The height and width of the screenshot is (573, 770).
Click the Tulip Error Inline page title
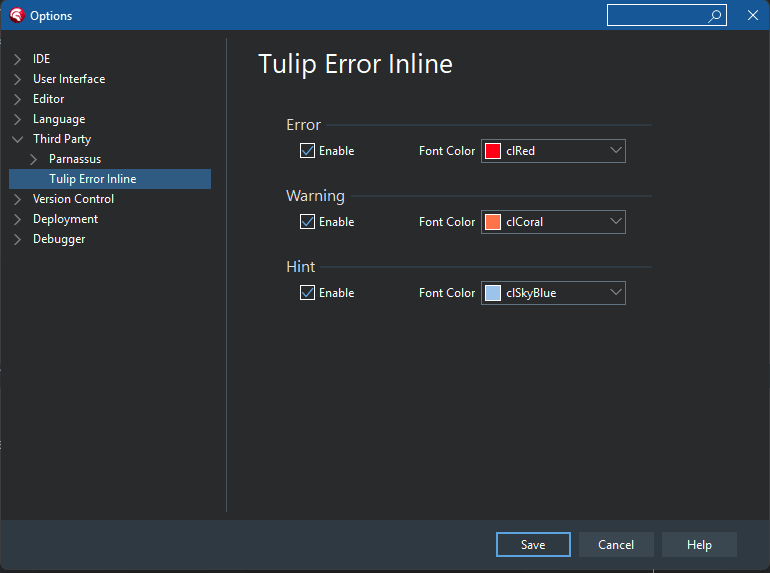pos(355,64)
